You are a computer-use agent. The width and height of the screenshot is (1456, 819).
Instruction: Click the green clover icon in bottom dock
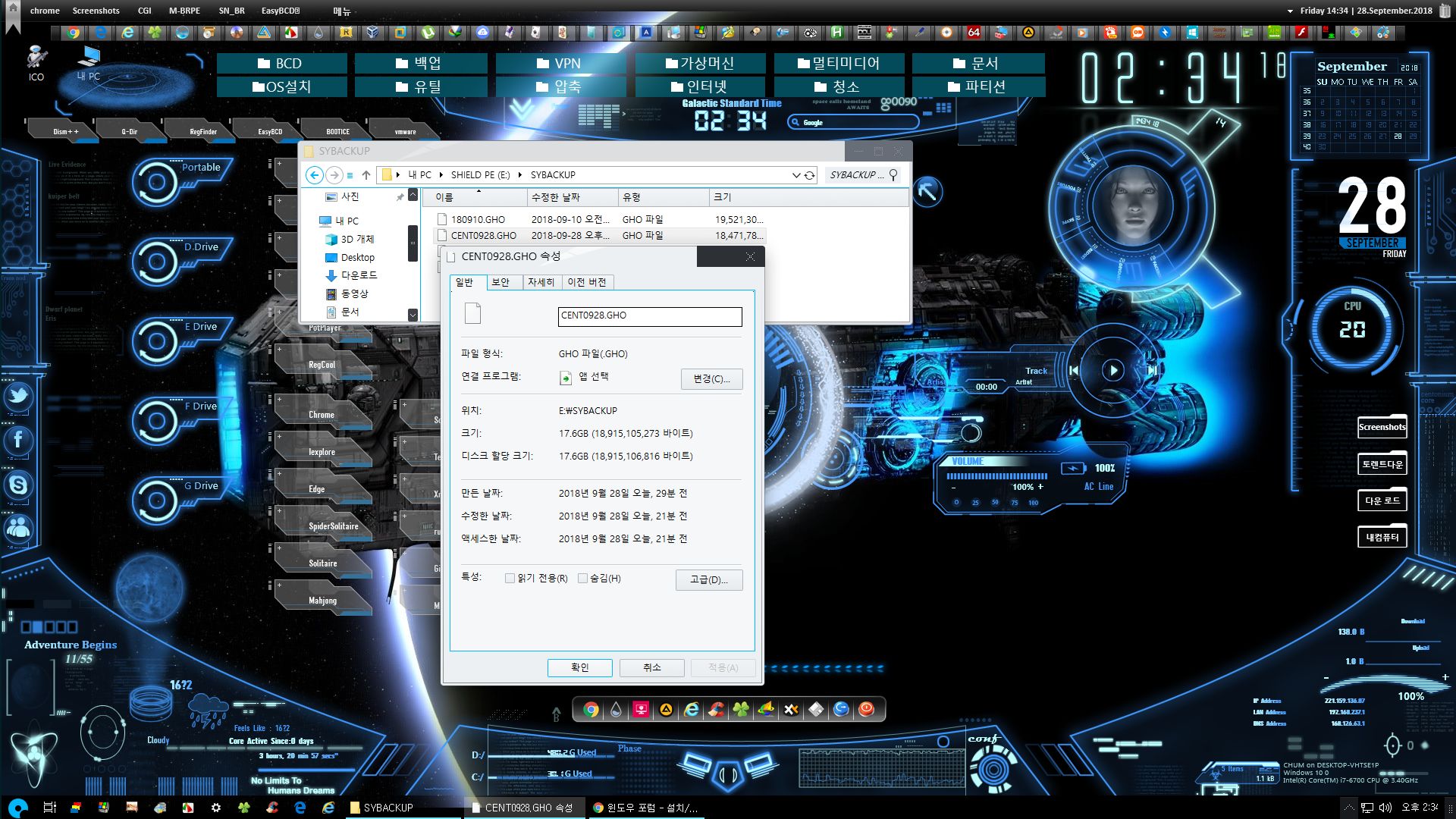tap(741, 710)
